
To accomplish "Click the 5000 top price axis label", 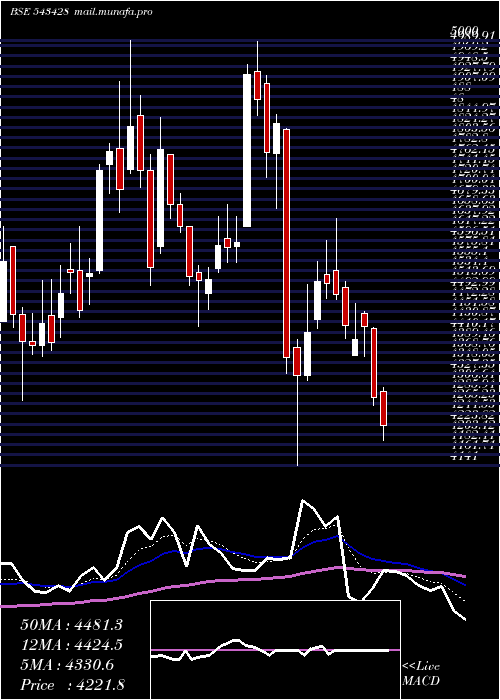I will pyautogui.click(x=464, y=30).
